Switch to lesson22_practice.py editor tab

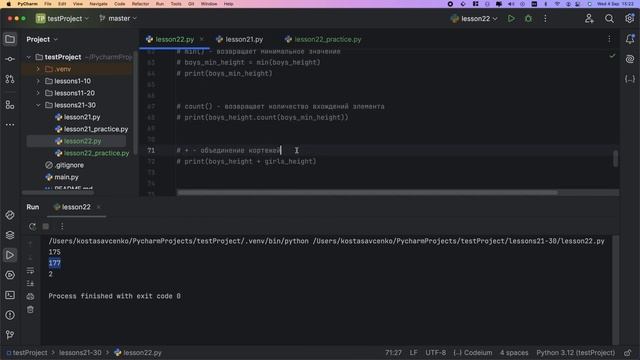323,39
